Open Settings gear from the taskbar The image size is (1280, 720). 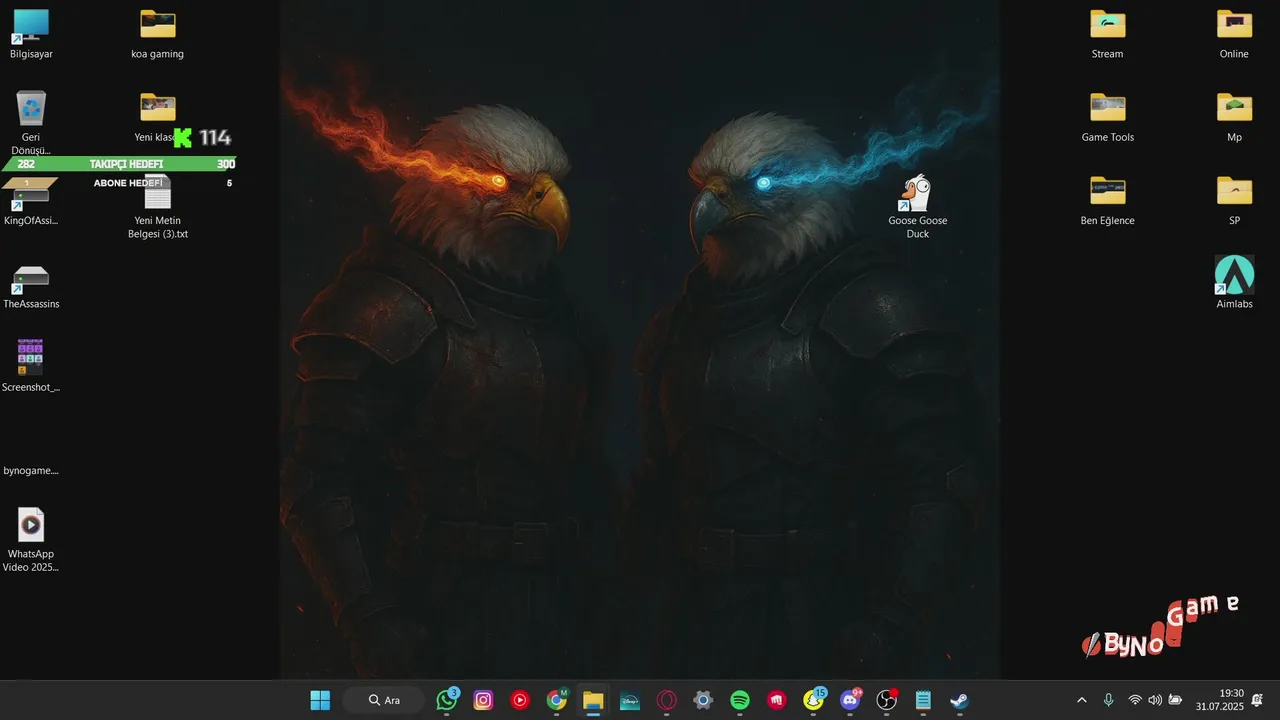703,700
